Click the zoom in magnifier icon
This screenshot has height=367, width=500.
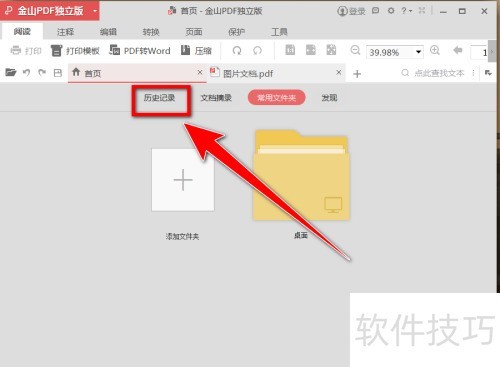[x=435, y=50]
